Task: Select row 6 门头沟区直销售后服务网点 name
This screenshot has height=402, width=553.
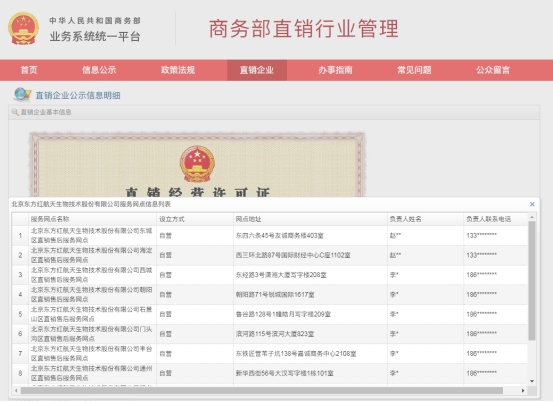Action: coord(91,334)
